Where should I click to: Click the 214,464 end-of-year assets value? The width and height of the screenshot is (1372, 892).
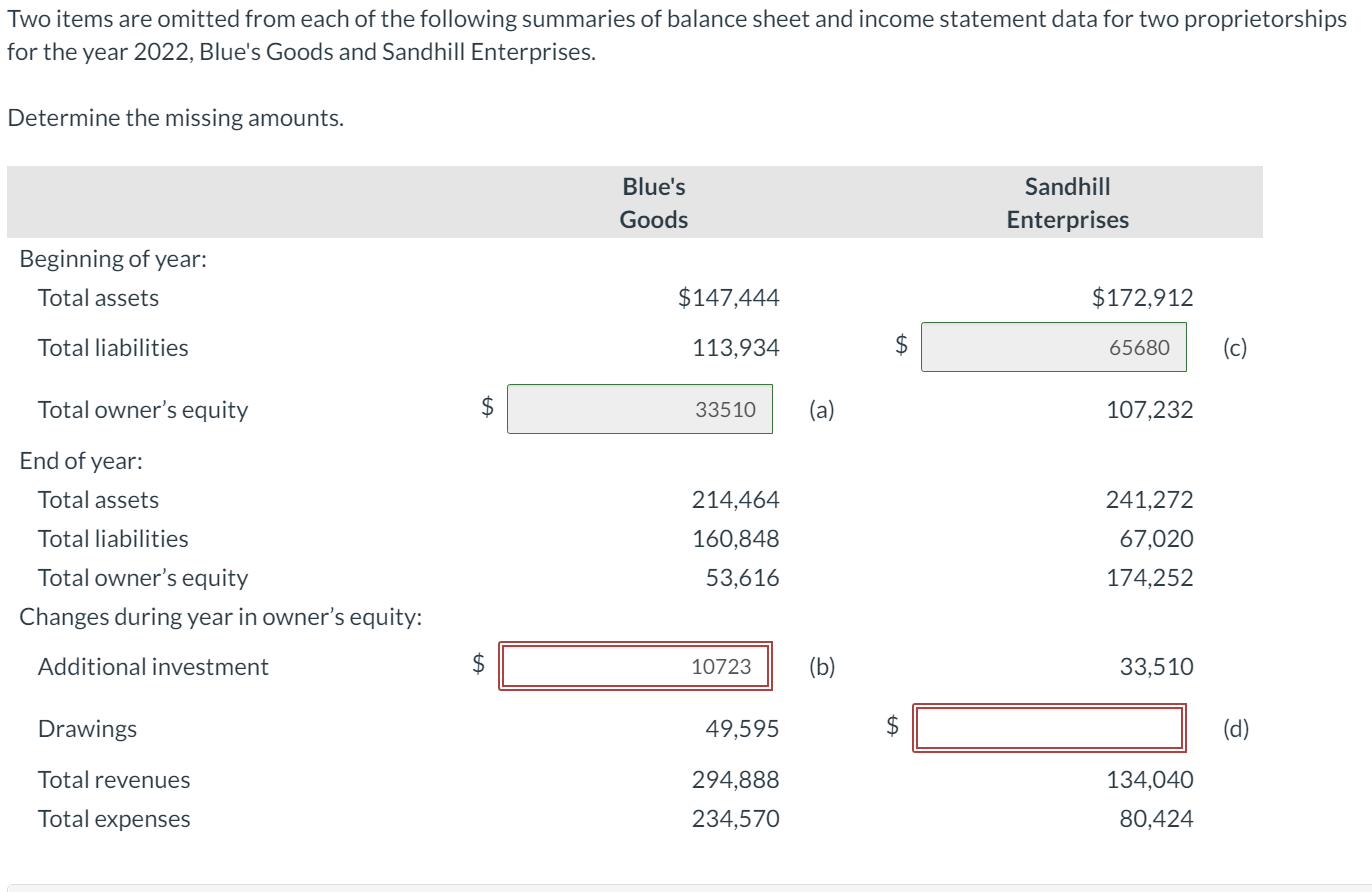735,499
